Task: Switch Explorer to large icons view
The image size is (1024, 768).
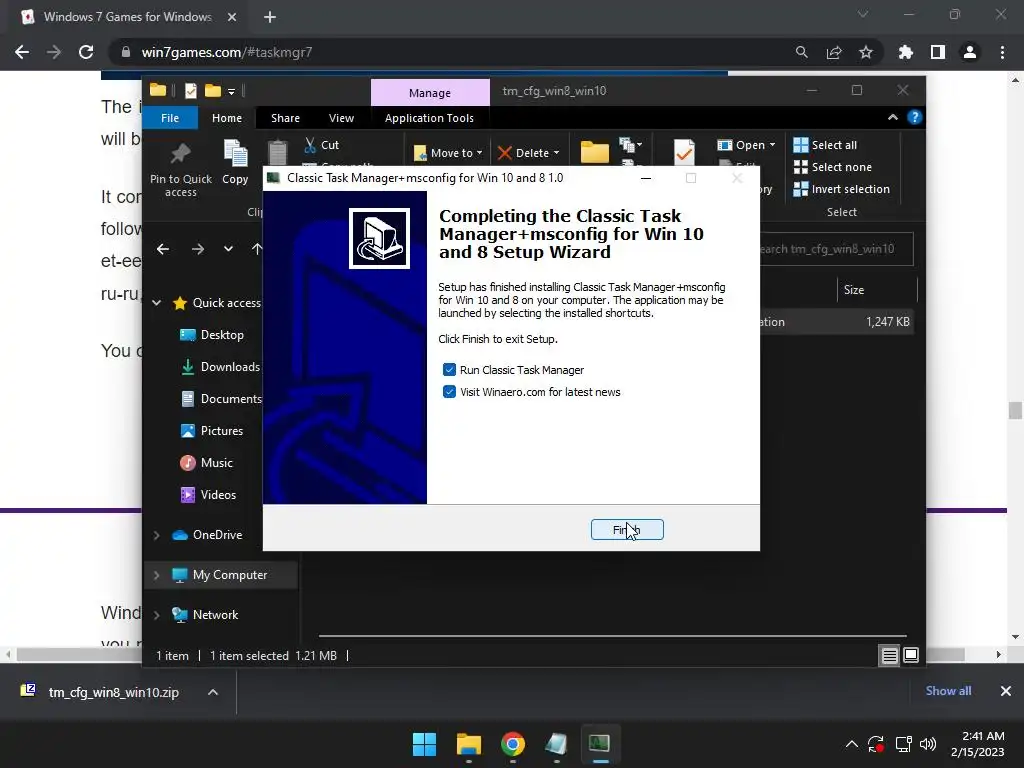Action: [x=910, y=655]
